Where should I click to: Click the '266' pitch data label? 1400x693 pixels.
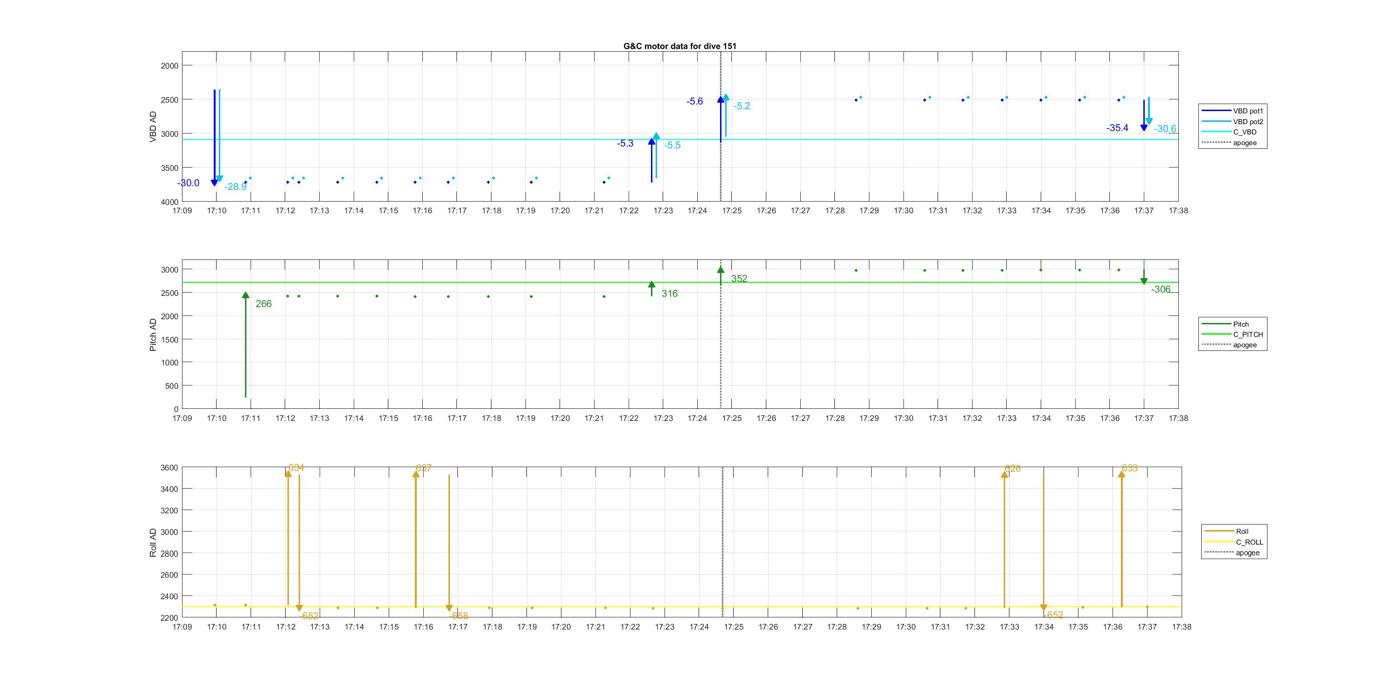point(263,304)
